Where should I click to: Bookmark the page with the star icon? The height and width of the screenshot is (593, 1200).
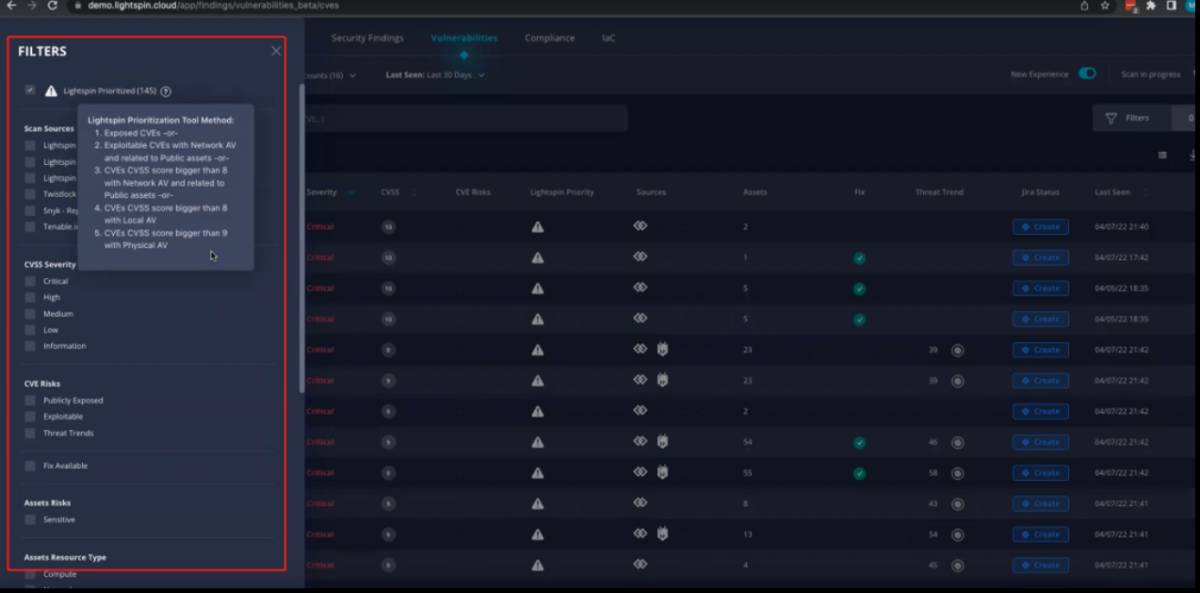[x=1105, y=5]
